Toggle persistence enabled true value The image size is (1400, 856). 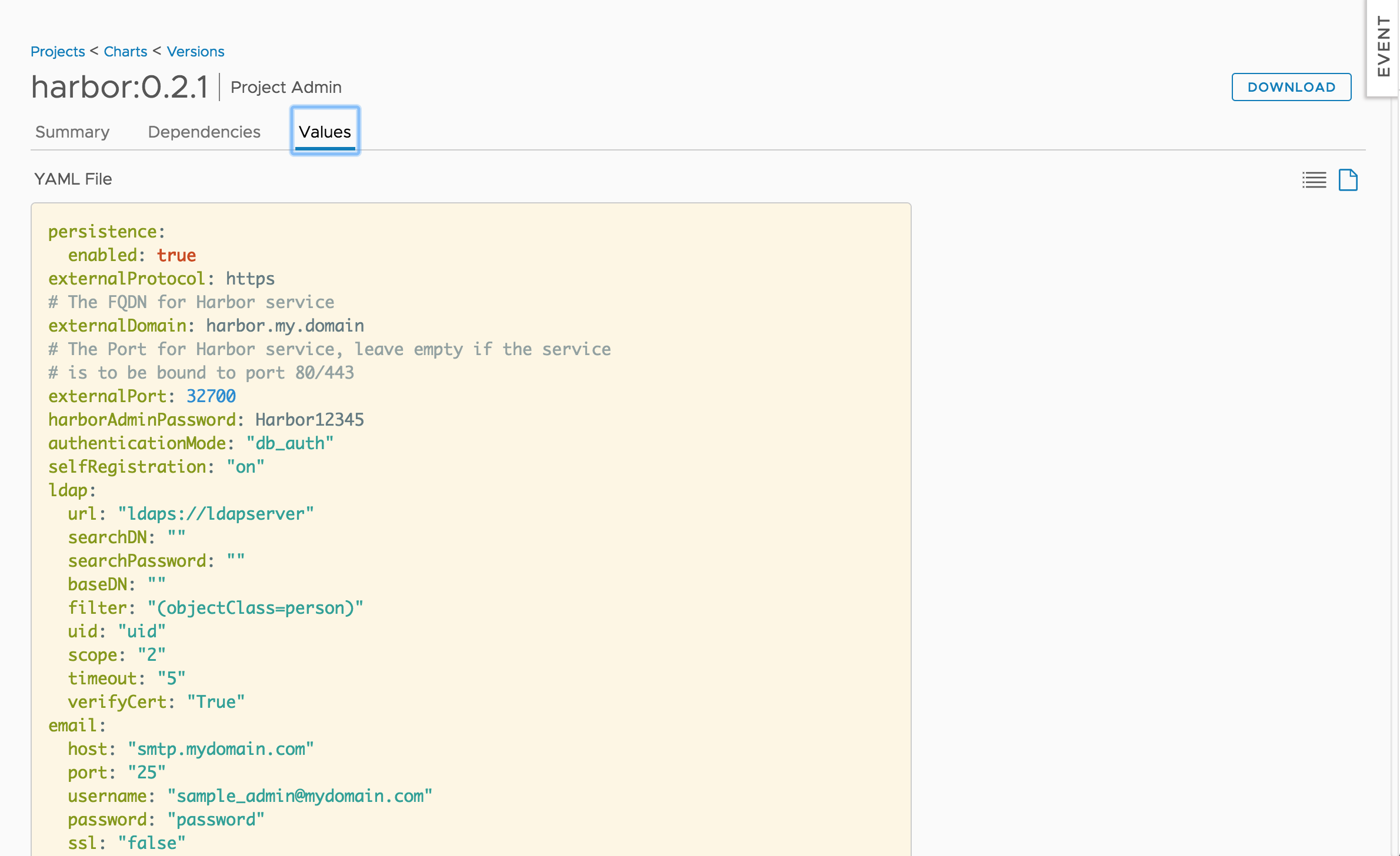[x=175, y=255]
